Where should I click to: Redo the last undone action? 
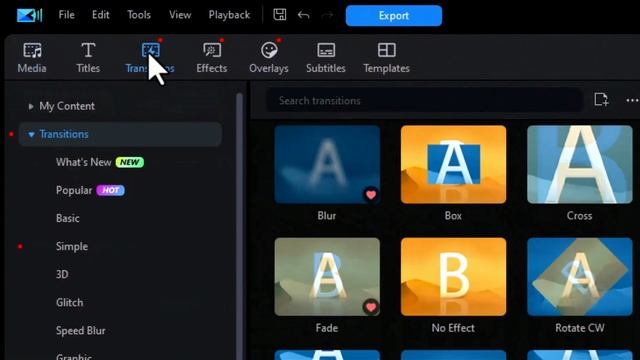327,16
